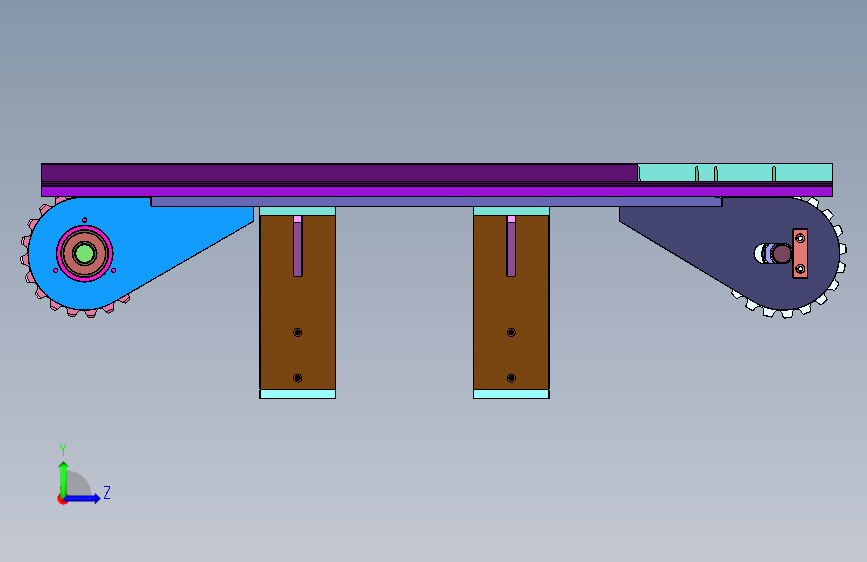Click the cyan foot plate of right leg
This screenshot has height=562, width=867.
511,394
